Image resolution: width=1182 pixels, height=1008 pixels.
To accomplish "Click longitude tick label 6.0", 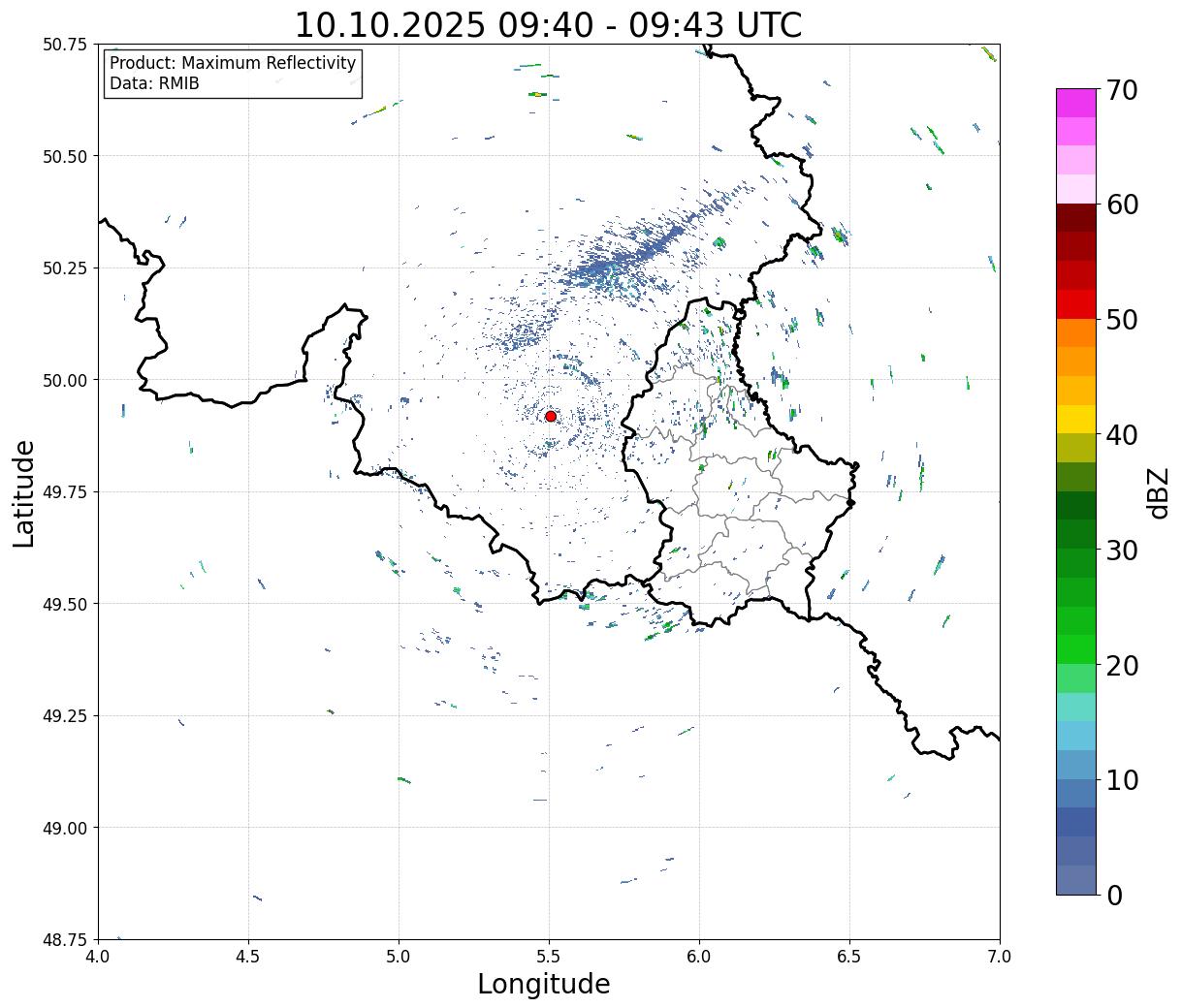I will (699, 957).
